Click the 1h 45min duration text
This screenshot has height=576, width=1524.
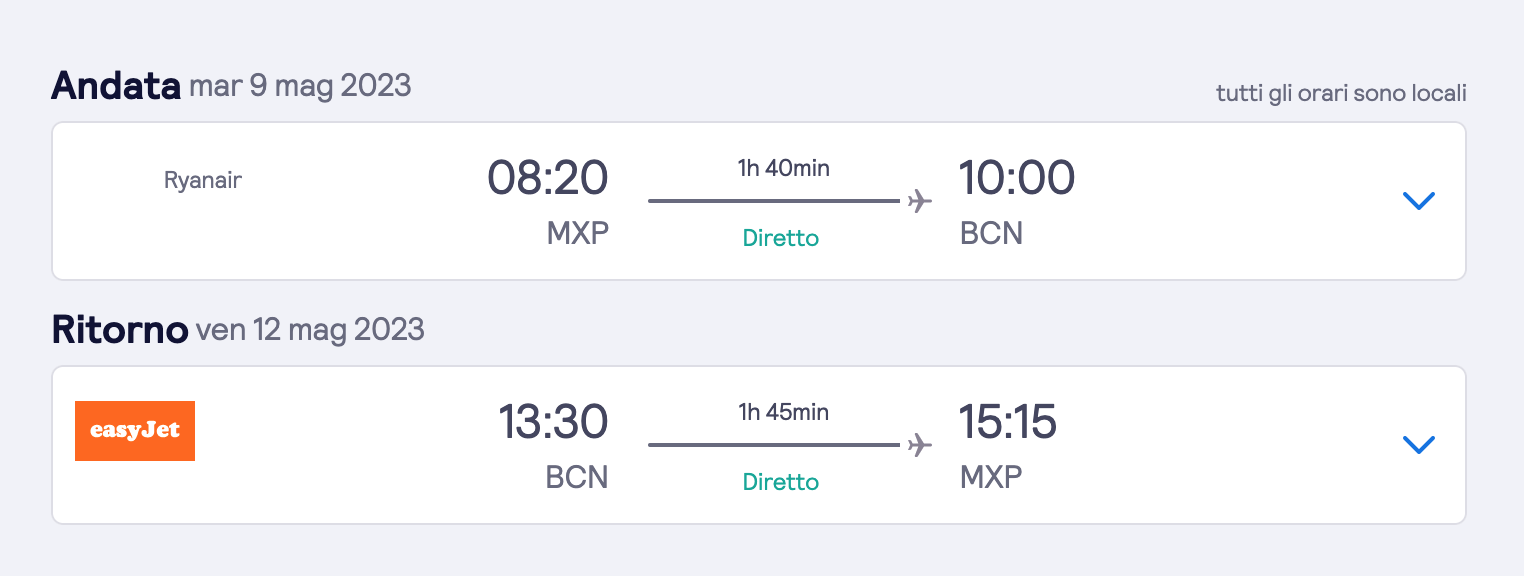pos(784,411)
